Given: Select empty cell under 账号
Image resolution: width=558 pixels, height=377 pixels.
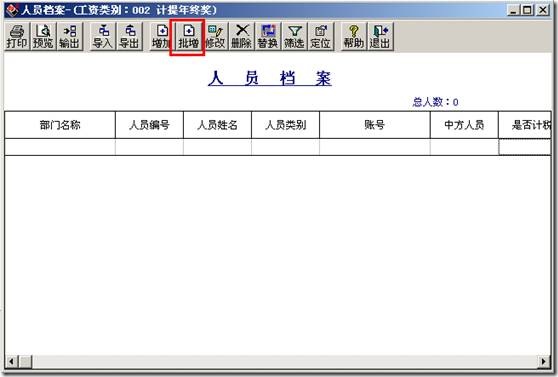Looking at the screenshot, I should [375, 147].
